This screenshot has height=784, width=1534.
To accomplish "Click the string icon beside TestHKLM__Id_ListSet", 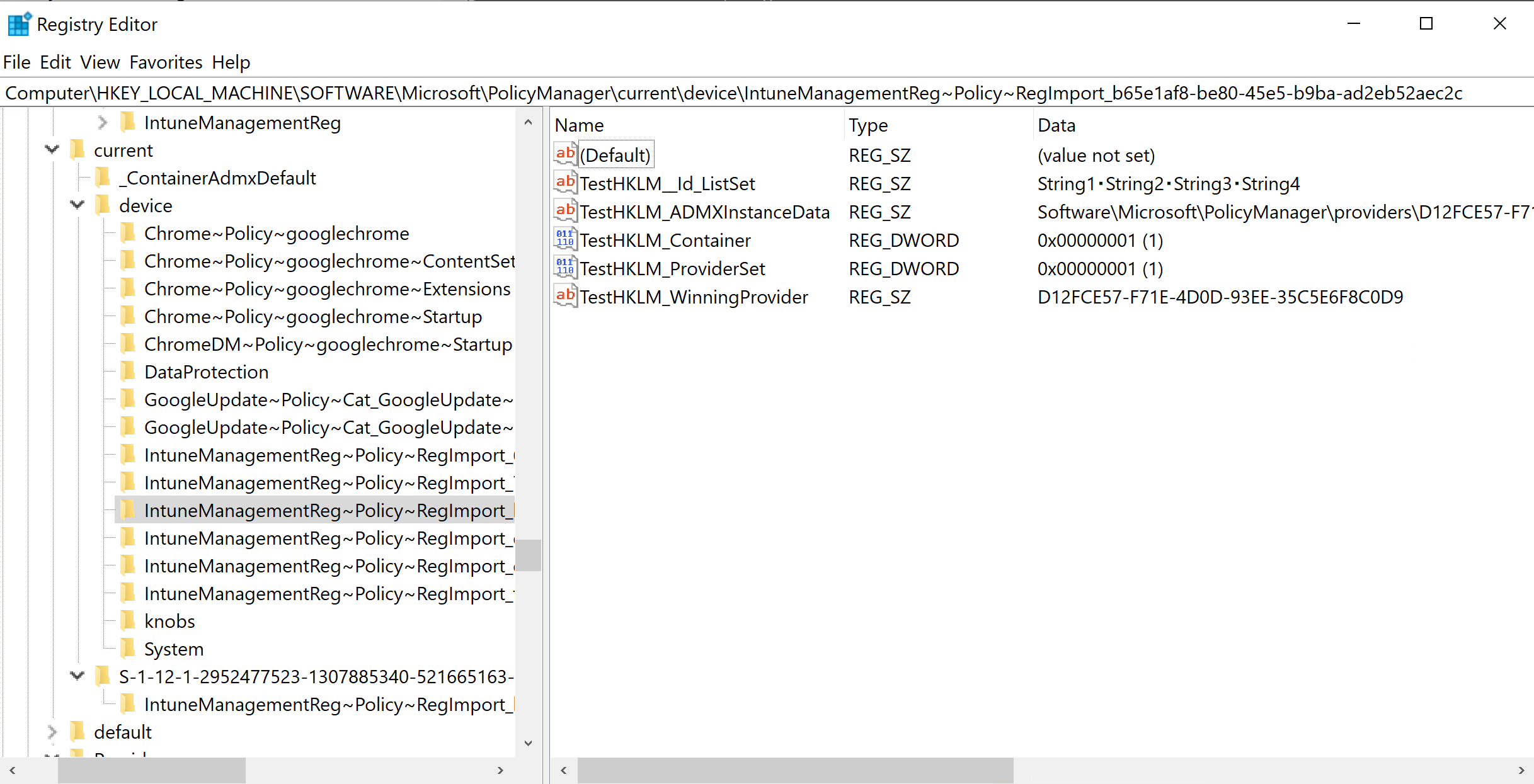I will [x=565, y=183].
